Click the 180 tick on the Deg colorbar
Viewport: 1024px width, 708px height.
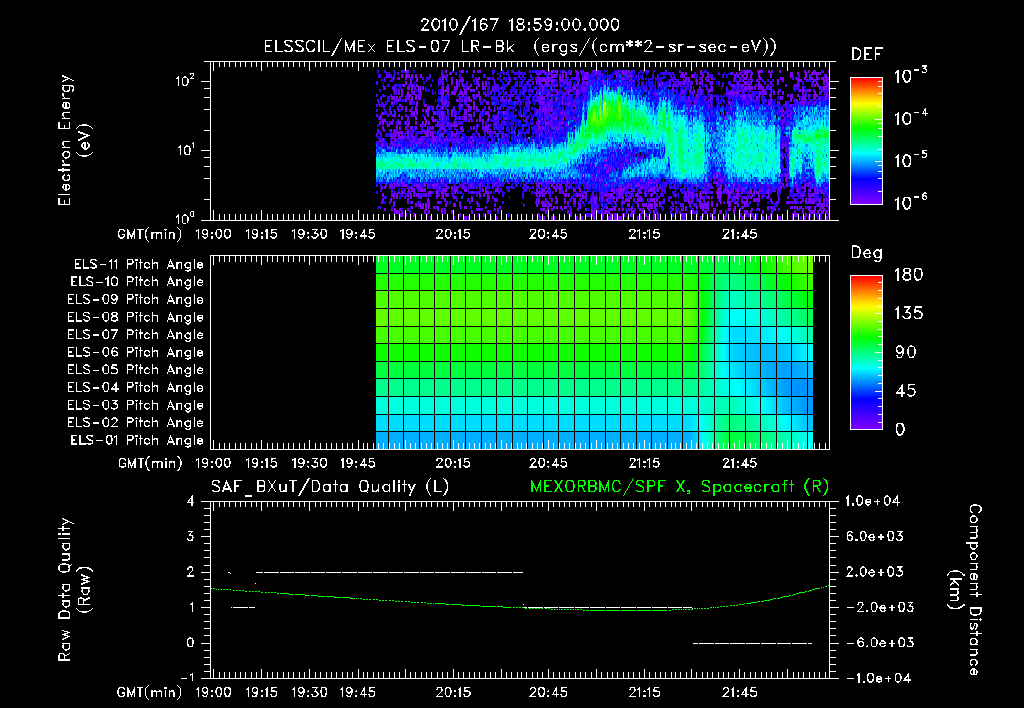click(x=908, y=275)
